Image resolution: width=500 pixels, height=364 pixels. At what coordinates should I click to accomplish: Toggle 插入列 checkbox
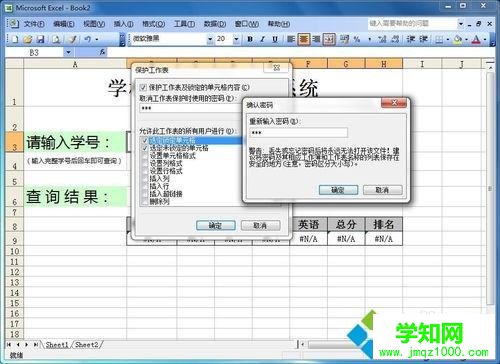click(x=145, y=178)
